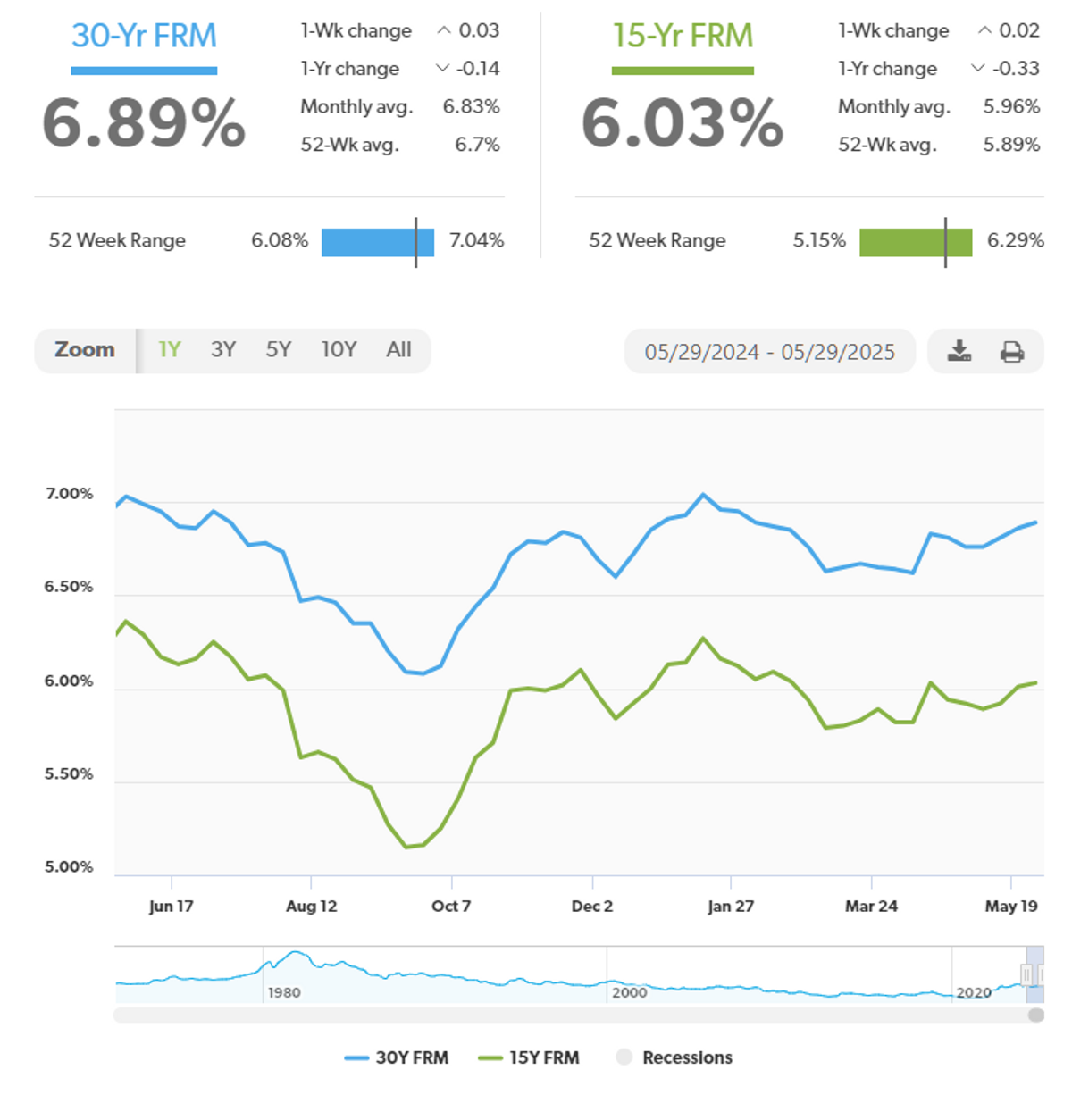
Task: Toggle the Recessions legend overlay
Action: click(674, 1057)
